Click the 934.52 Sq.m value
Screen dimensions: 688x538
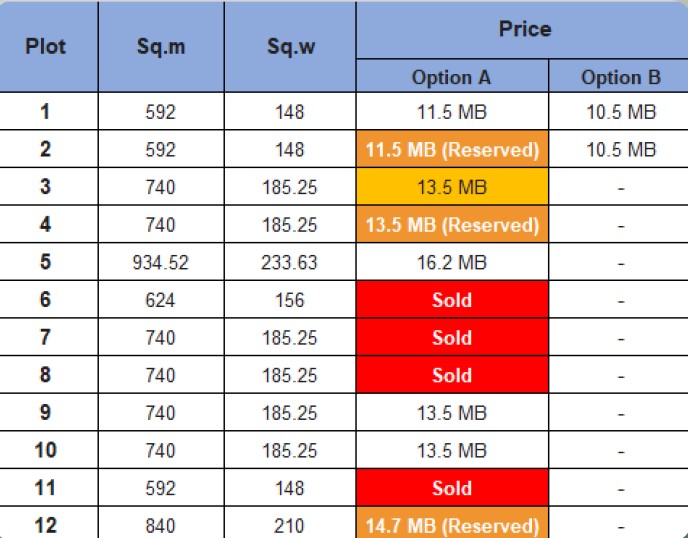[x=161, y=262]
